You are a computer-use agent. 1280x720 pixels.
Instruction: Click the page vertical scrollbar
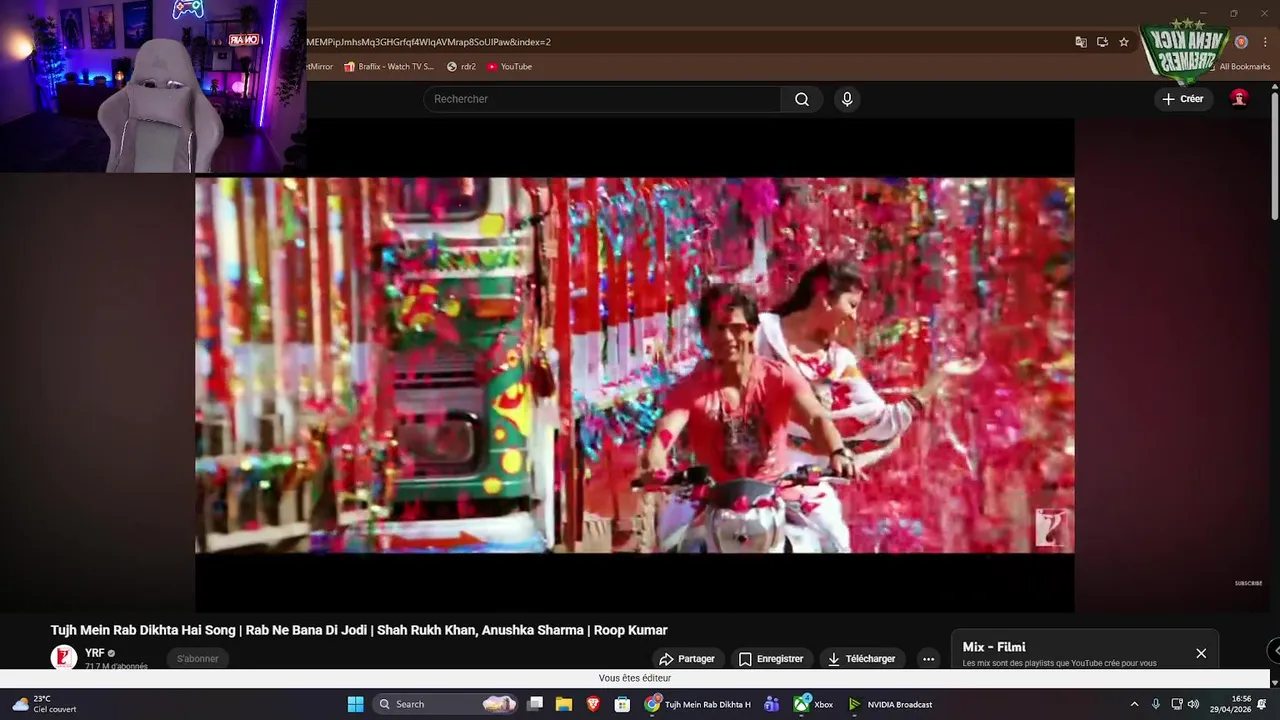coord(1275,155)
